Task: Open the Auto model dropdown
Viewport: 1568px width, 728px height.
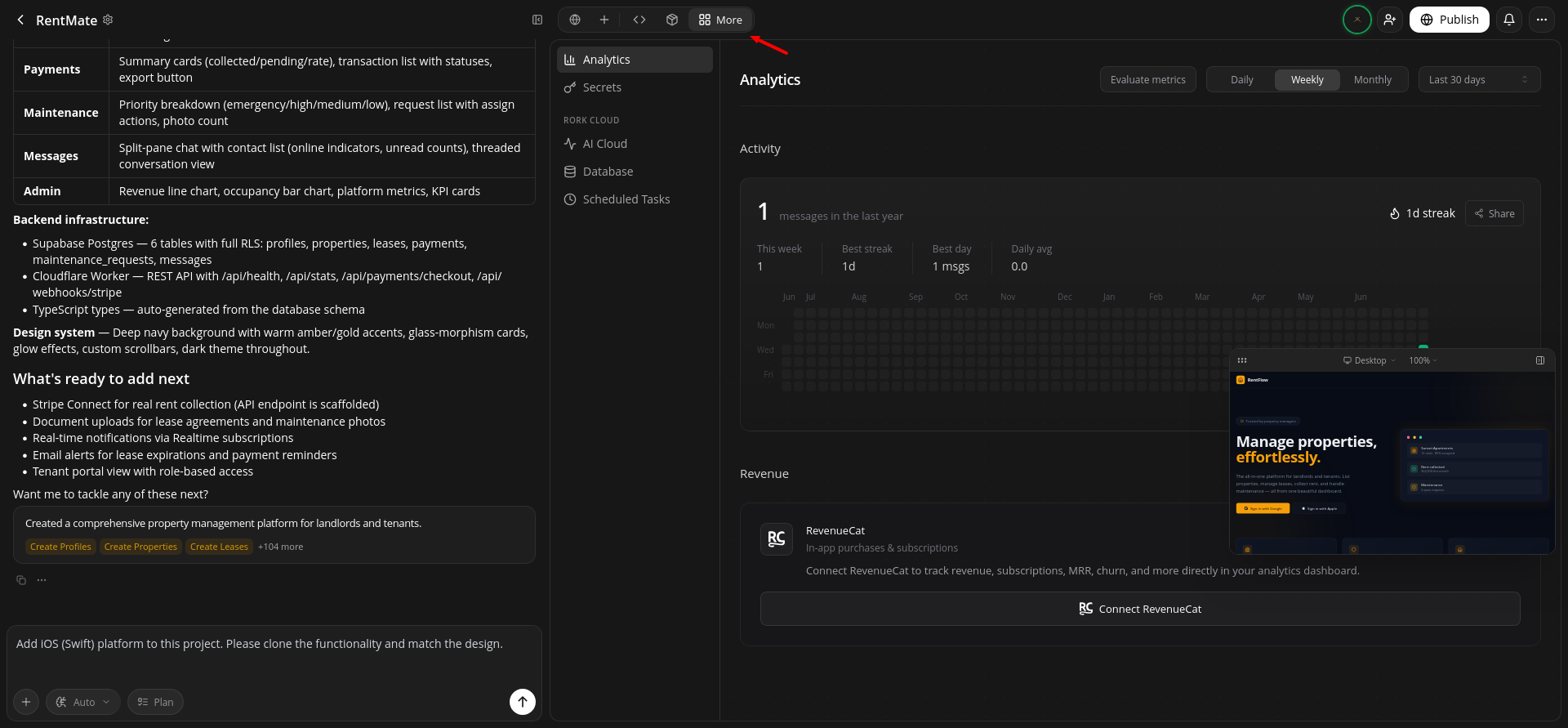Action: (83, 702)
